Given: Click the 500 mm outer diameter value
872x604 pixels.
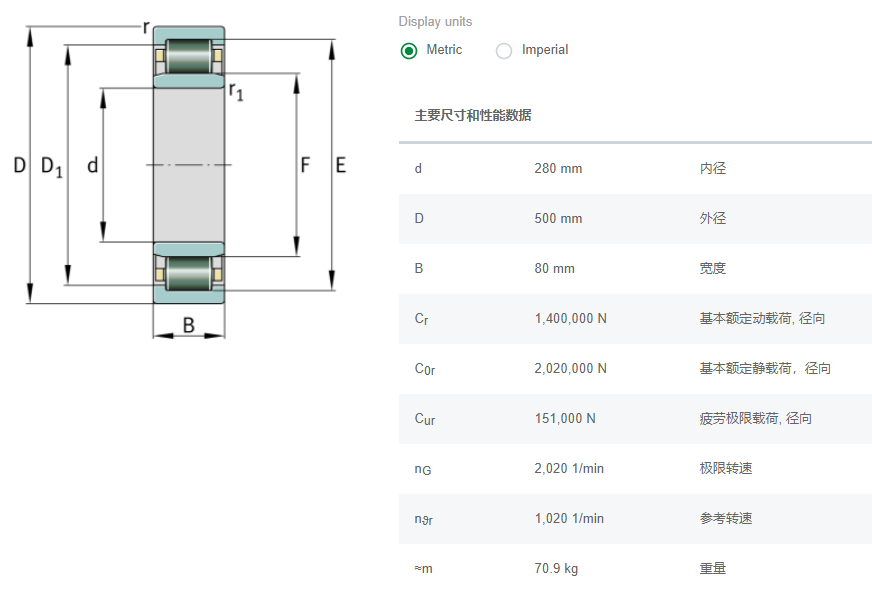Looking at the screenshot, I should (x=558, y=218).
